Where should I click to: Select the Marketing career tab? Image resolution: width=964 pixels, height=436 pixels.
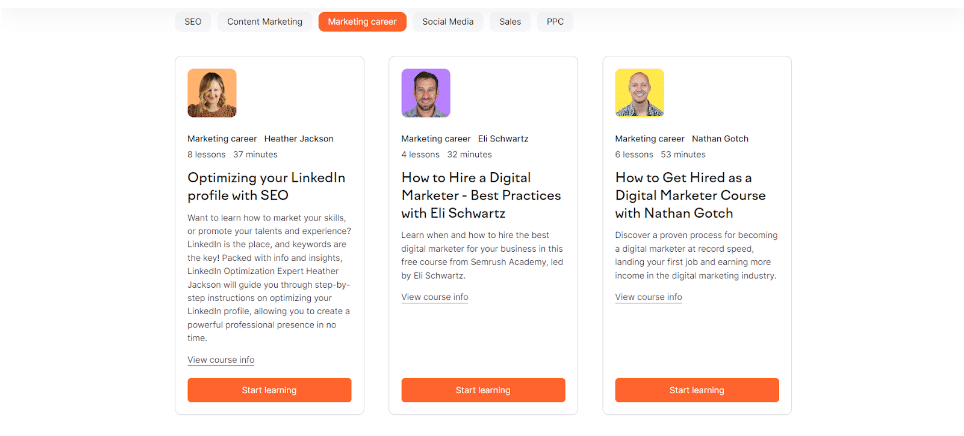362,22
